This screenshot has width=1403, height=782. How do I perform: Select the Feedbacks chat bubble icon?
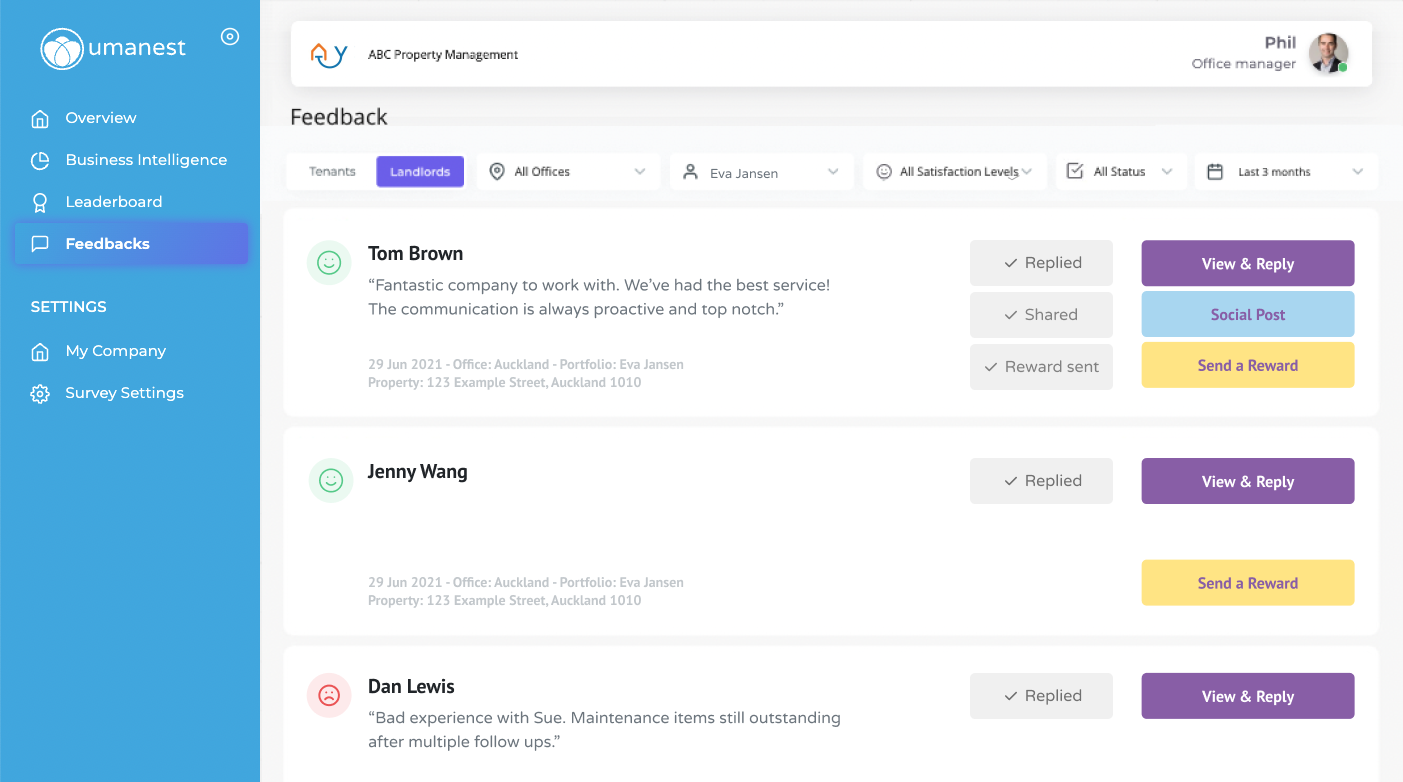tap(40, 243)
